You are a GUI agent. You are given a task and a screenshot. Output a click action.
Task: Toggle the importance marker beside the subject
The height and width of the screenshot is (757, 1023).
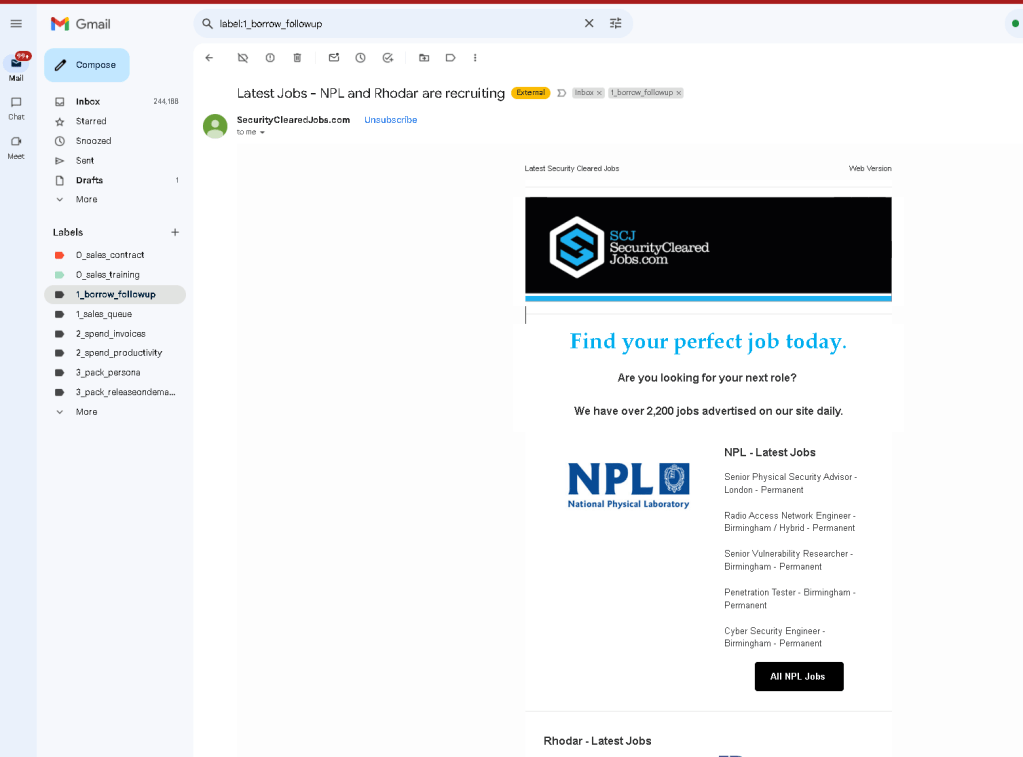pyautogui.click(x=561, y=93)
